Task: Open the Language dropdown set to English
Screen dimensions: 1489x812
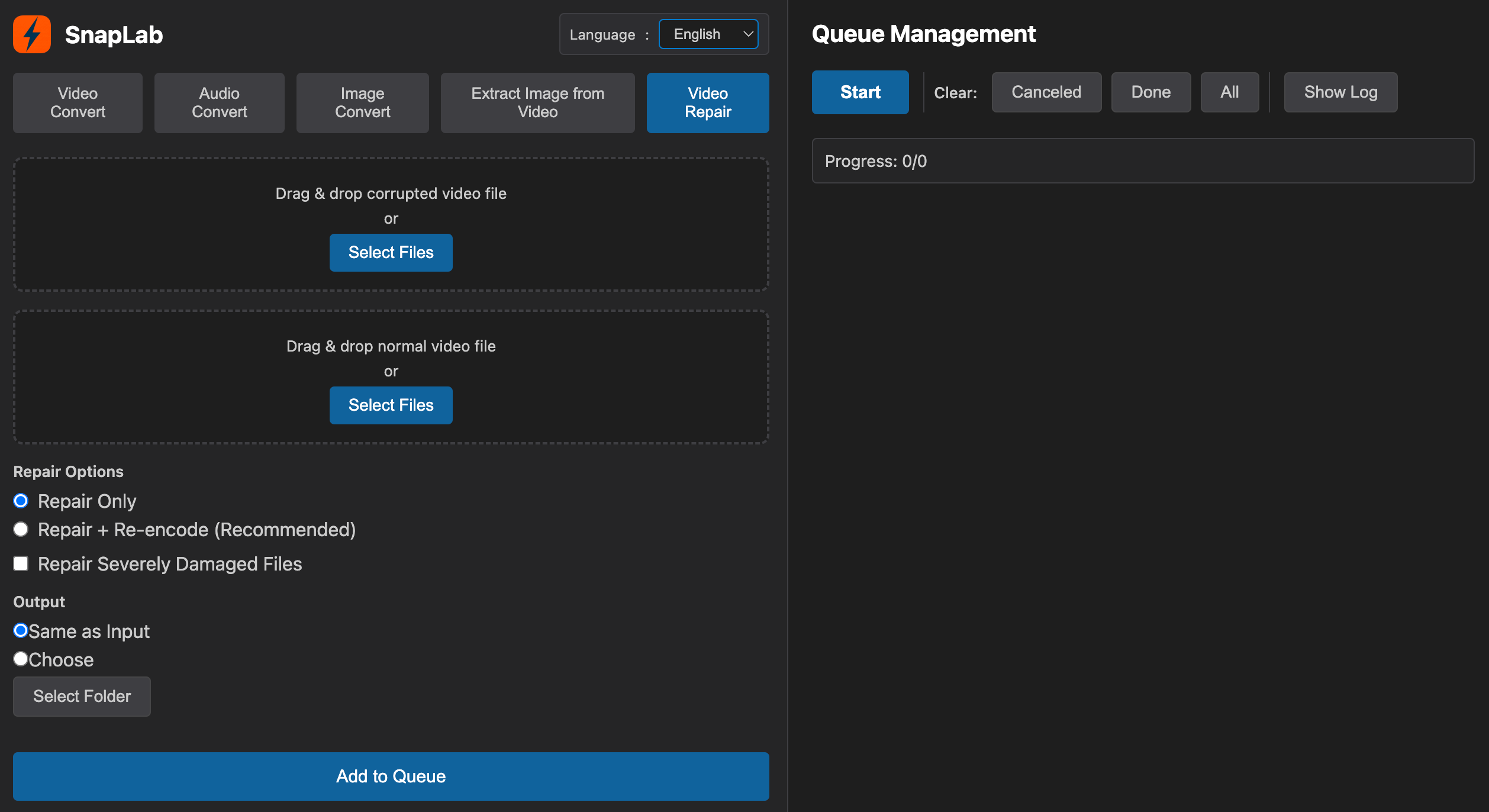Action: (x=708, y=34)
